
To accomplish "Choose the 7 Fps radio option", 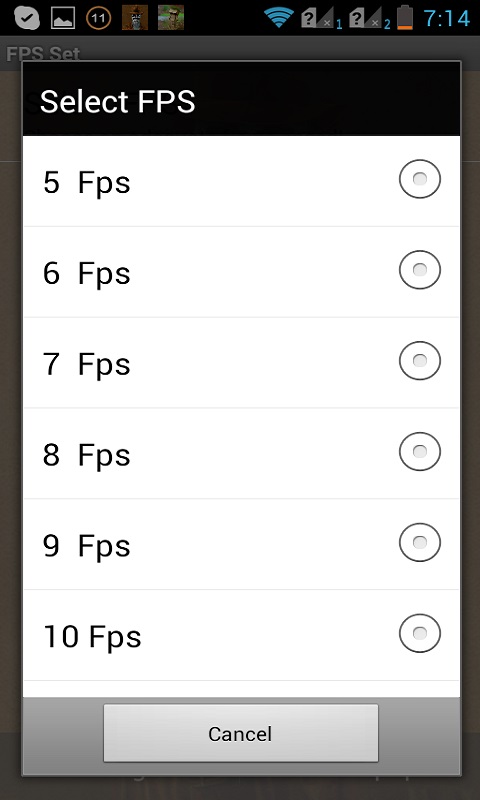I will (x=419, y=361).
